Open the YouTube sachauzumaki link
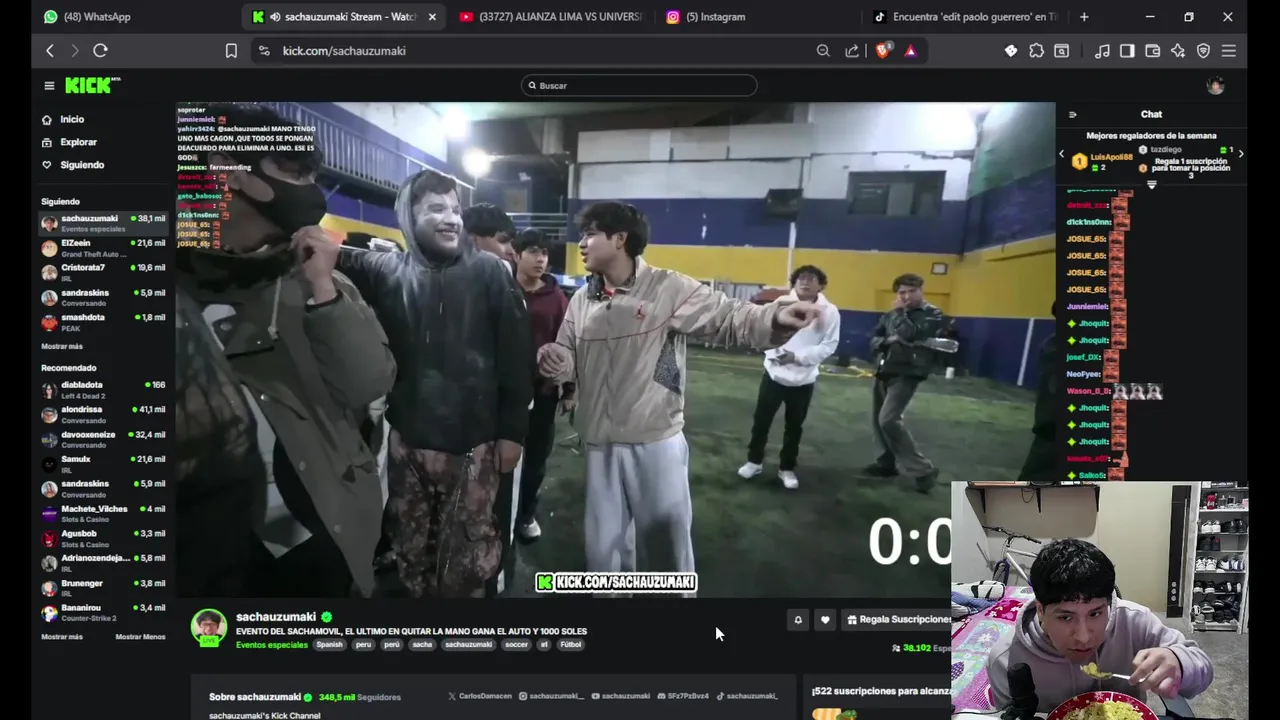The height and width of the screenshot is (720, 1280). pyautogui.click(x=620, y=696)
